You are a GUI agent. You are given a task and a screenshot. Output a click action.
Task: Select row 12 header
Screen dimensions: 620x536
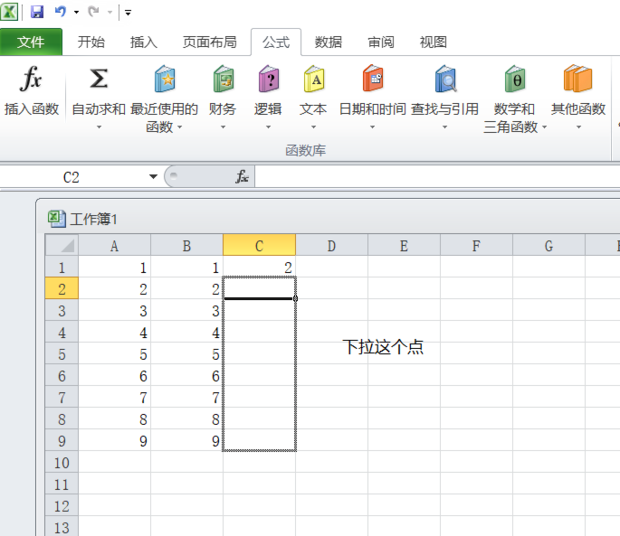point(62,506)
